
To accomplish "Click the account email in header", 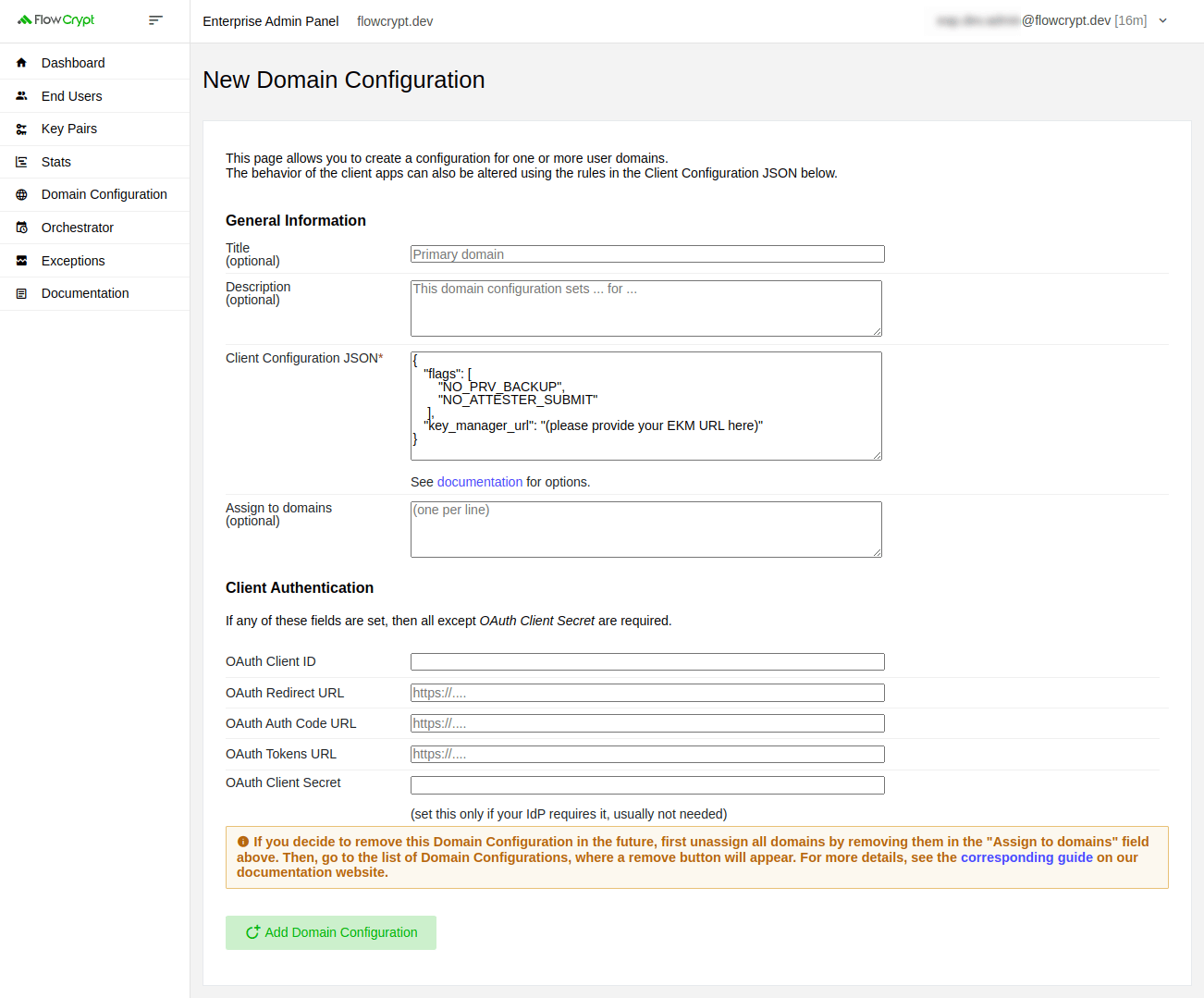I will pyautogui.click(x=1041, y=20).
